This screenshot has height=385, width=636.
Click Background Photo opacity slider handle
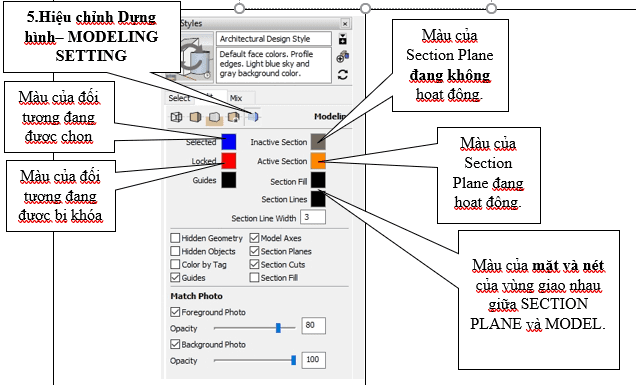pyautogui.click(x=294, y=360)
